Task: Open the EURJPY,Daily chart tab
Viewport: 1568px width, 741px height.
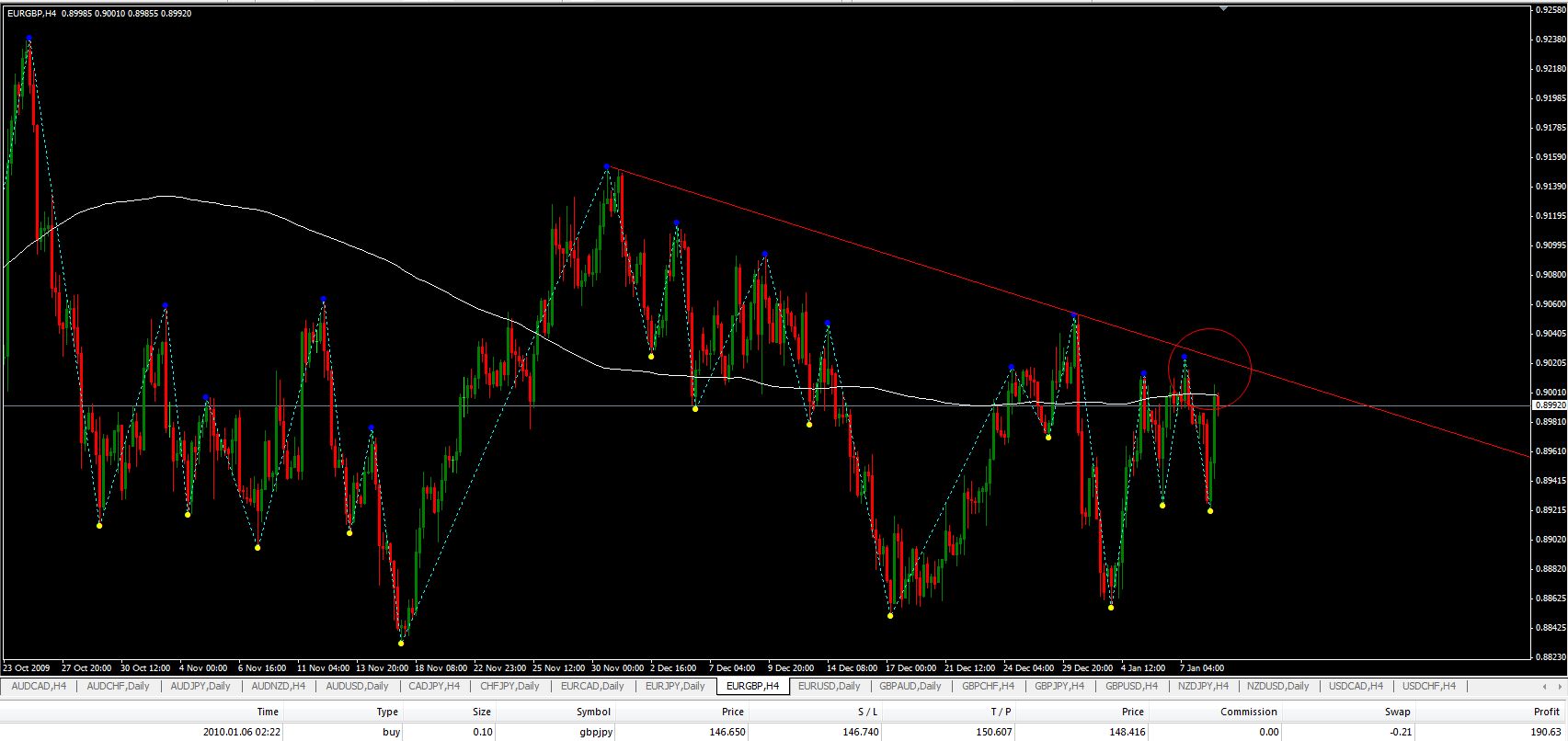Action: (x=674, y=686)
